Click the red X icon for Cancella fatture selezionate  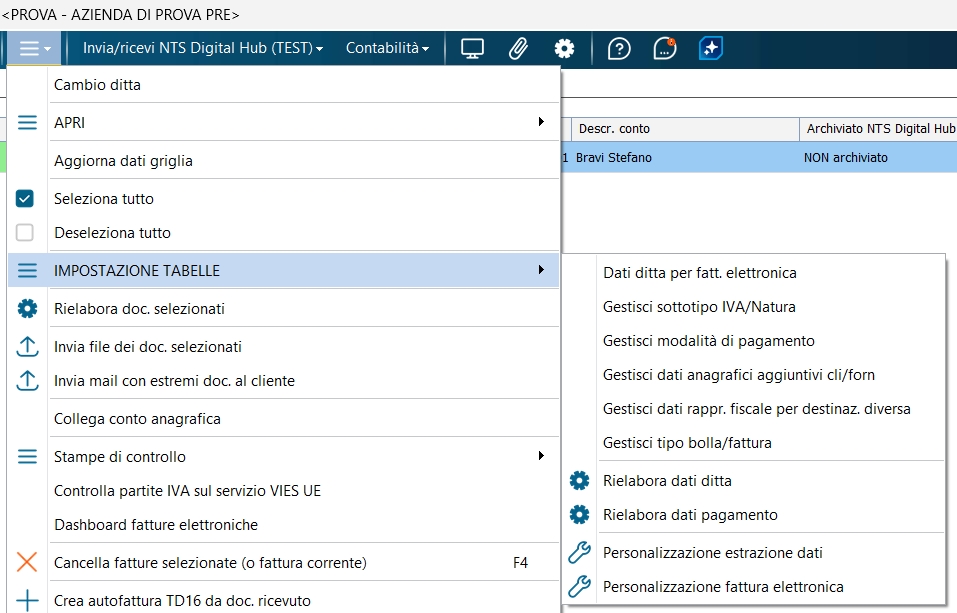[x=27, y=563]
